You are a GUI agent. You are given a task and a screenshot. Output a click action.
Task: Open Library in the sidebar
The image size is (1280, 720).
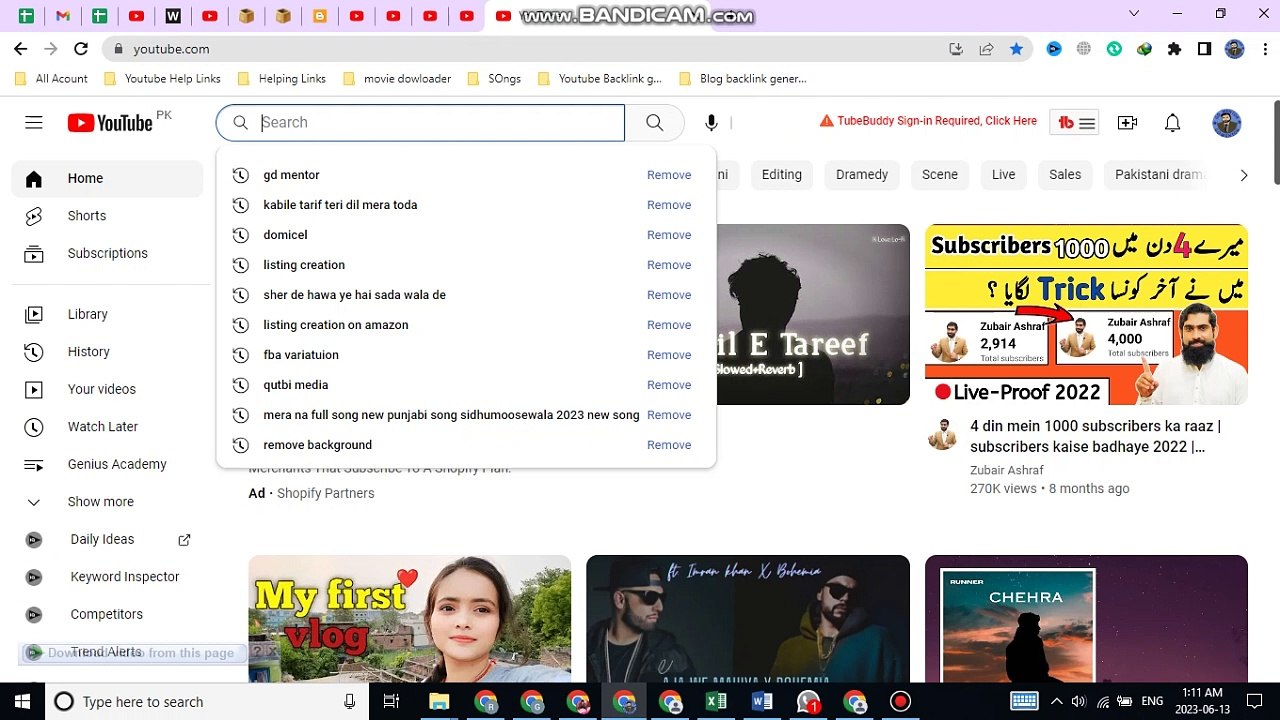tap(107, 314)
